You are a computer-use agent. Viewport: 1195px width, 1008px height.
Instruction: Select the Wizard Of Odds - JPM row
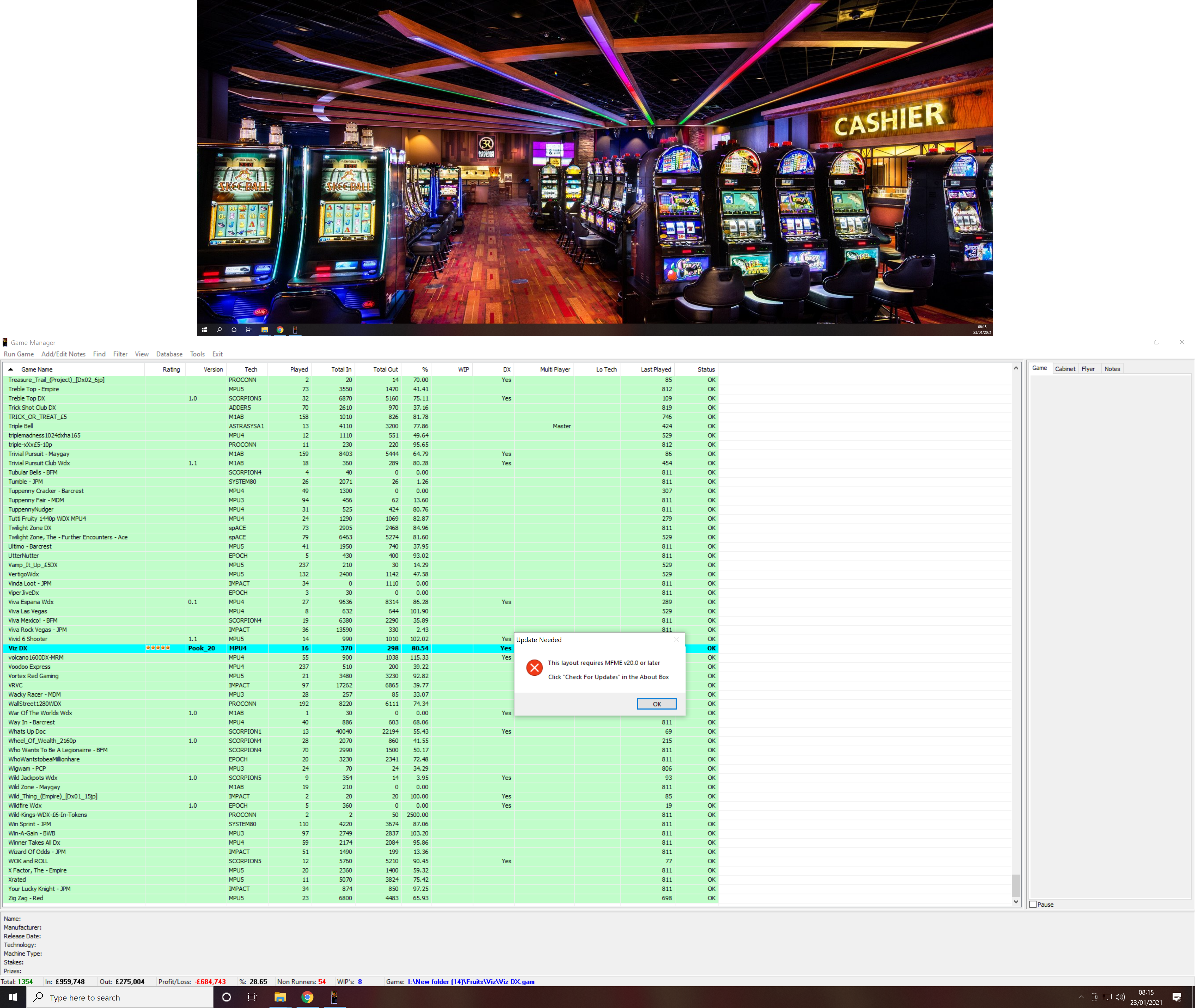(361, 852)
